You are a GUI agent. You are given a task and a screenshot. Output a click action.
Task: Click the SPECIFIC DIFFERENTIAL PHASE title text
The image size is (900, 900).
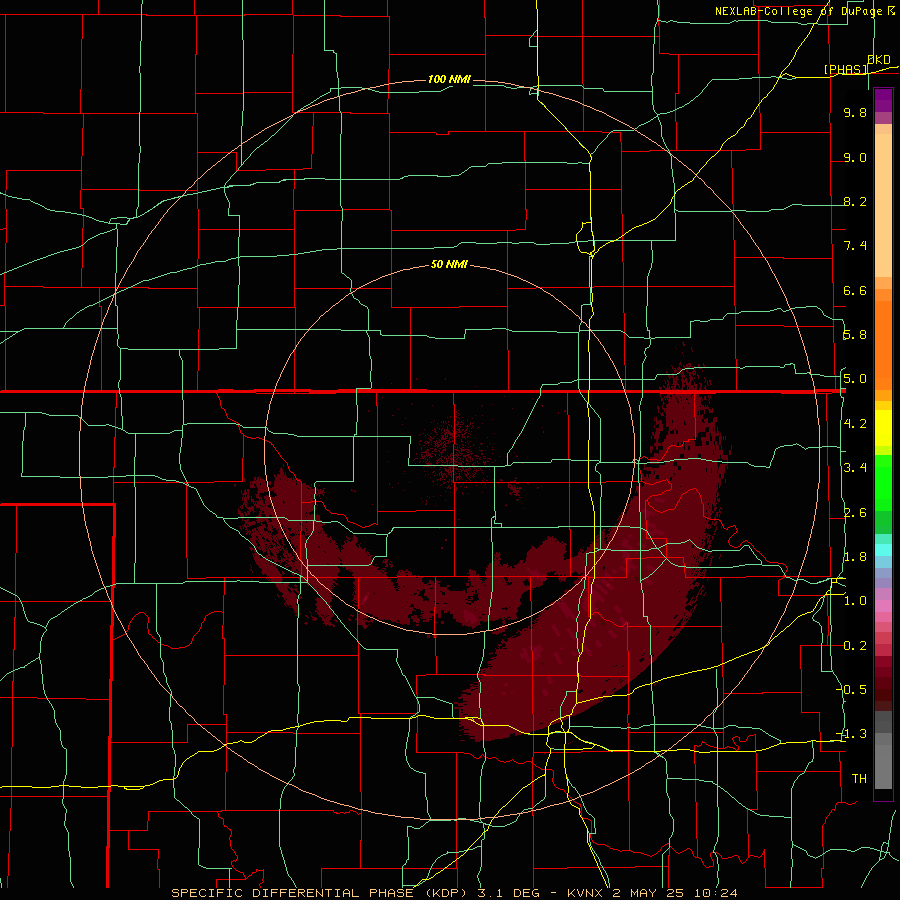292,893
